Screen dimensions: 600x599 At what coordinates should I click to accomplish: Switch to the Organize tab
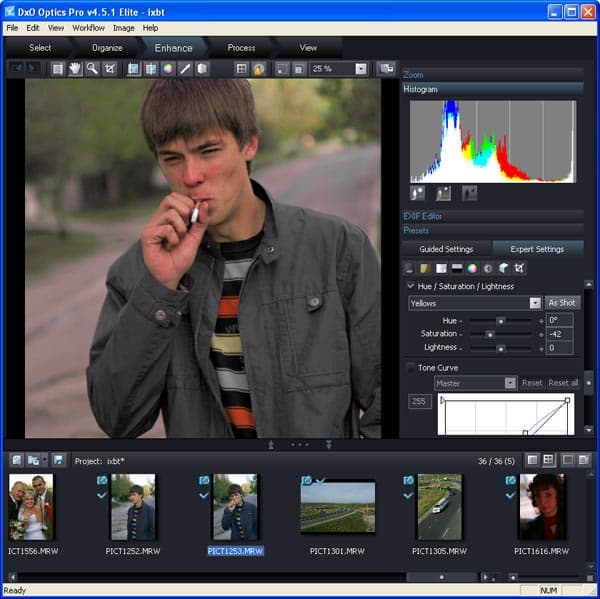(x=107, y=48)
